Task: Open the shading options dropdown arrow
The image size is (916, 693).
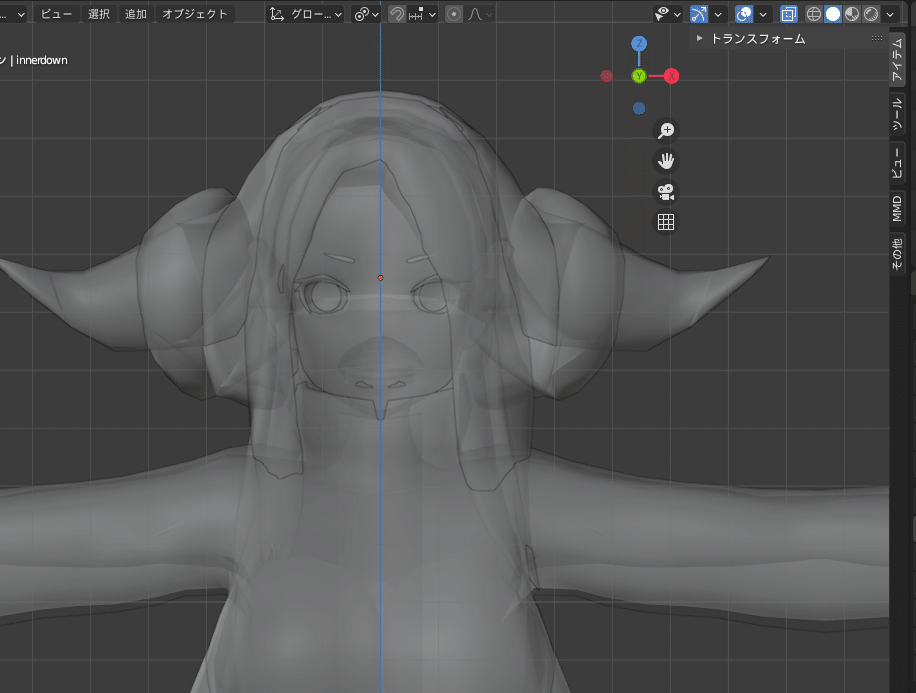Action: tap(890, 14)
